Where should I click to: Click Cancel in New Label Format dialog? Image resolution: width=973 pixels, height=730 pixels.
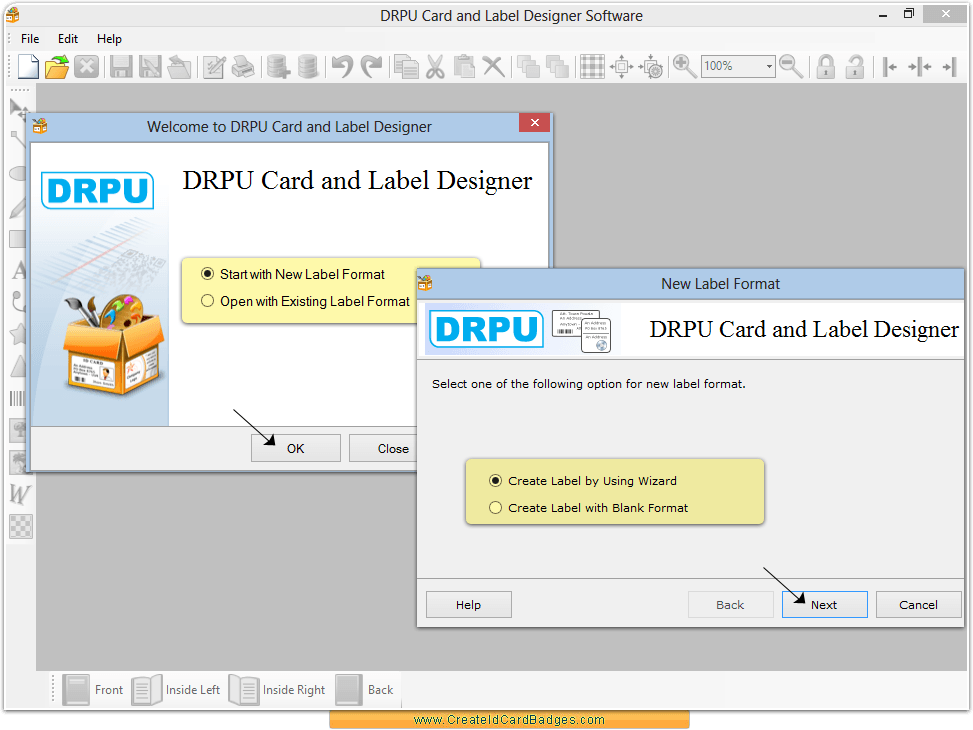click(x=918, y=605)
